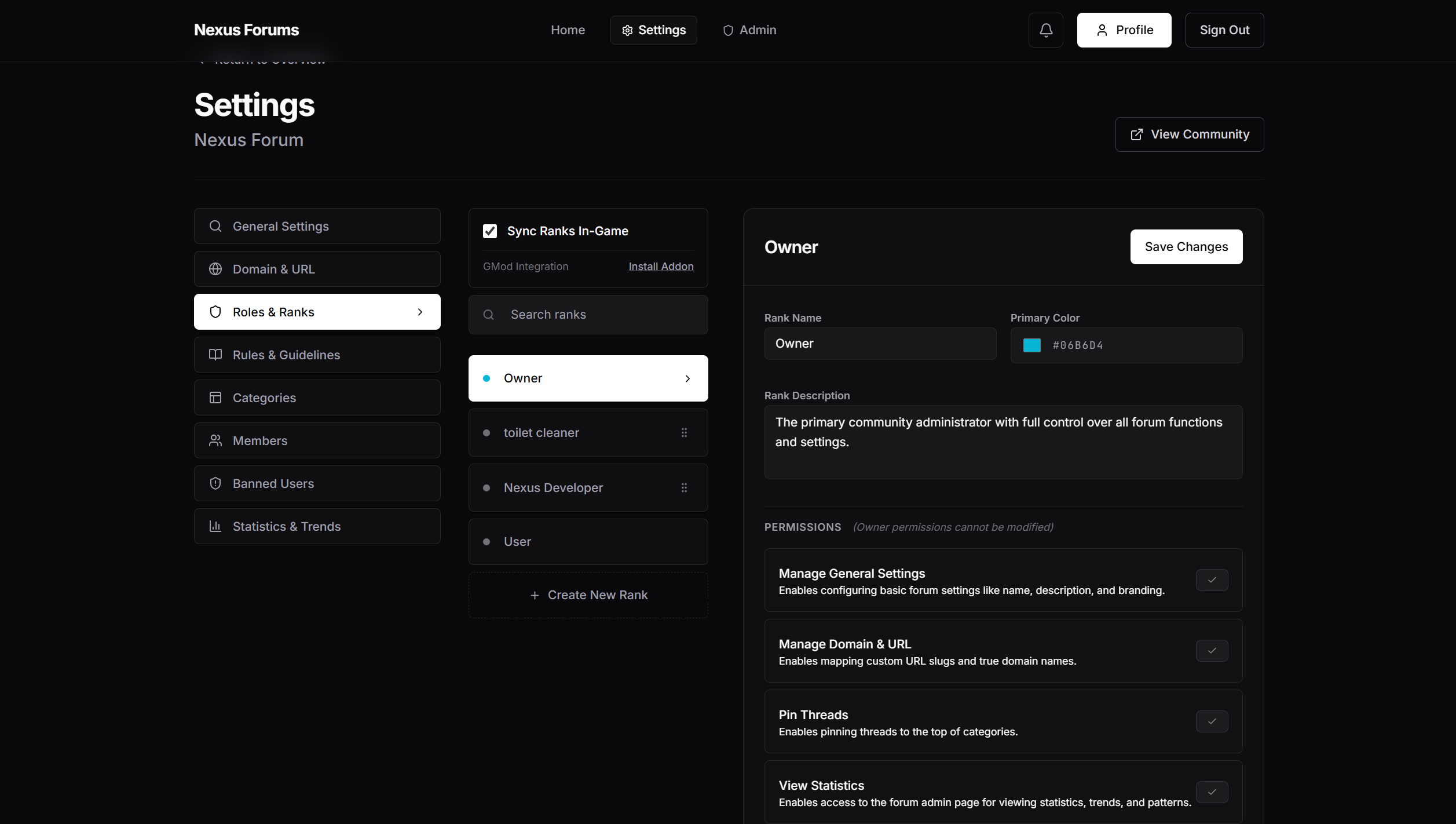Click the Nexus Forums logo text
This screenshot has width=1456, height=824.
(246, 30)
